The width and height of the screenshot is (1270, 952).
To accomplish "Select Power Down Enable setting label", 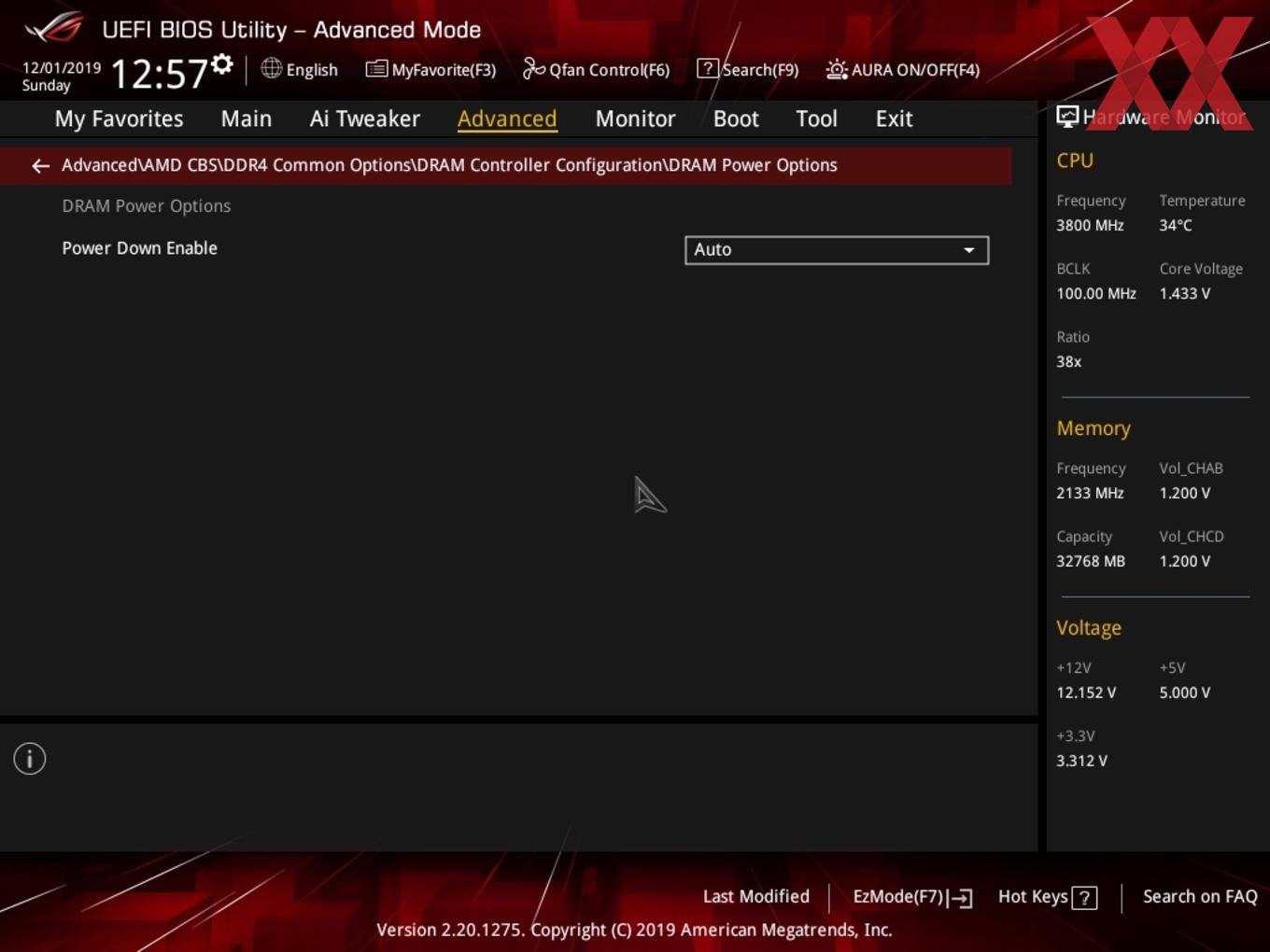I will click(x=139, y=248).
